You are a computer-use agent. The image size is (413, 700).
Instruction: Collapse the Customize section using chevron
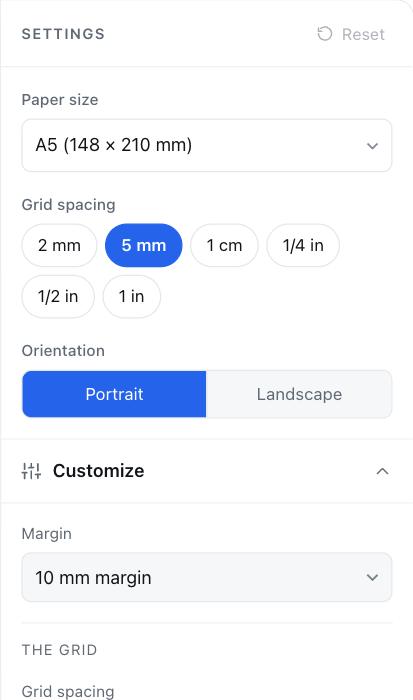[x=383, y=471]
